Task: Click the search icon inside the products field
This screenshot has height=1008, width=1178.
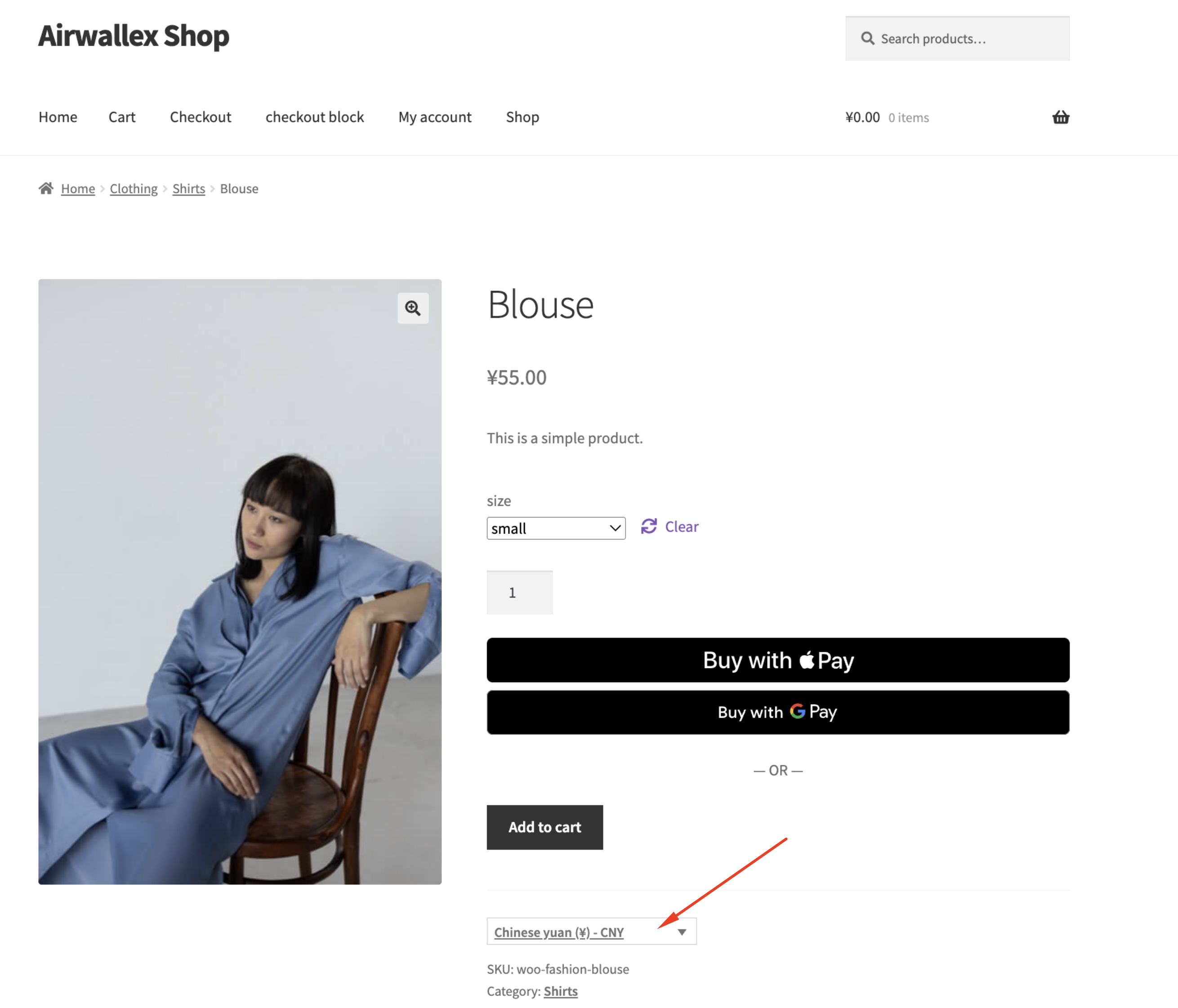Action: pyautogui.click(x=868, y=38)
